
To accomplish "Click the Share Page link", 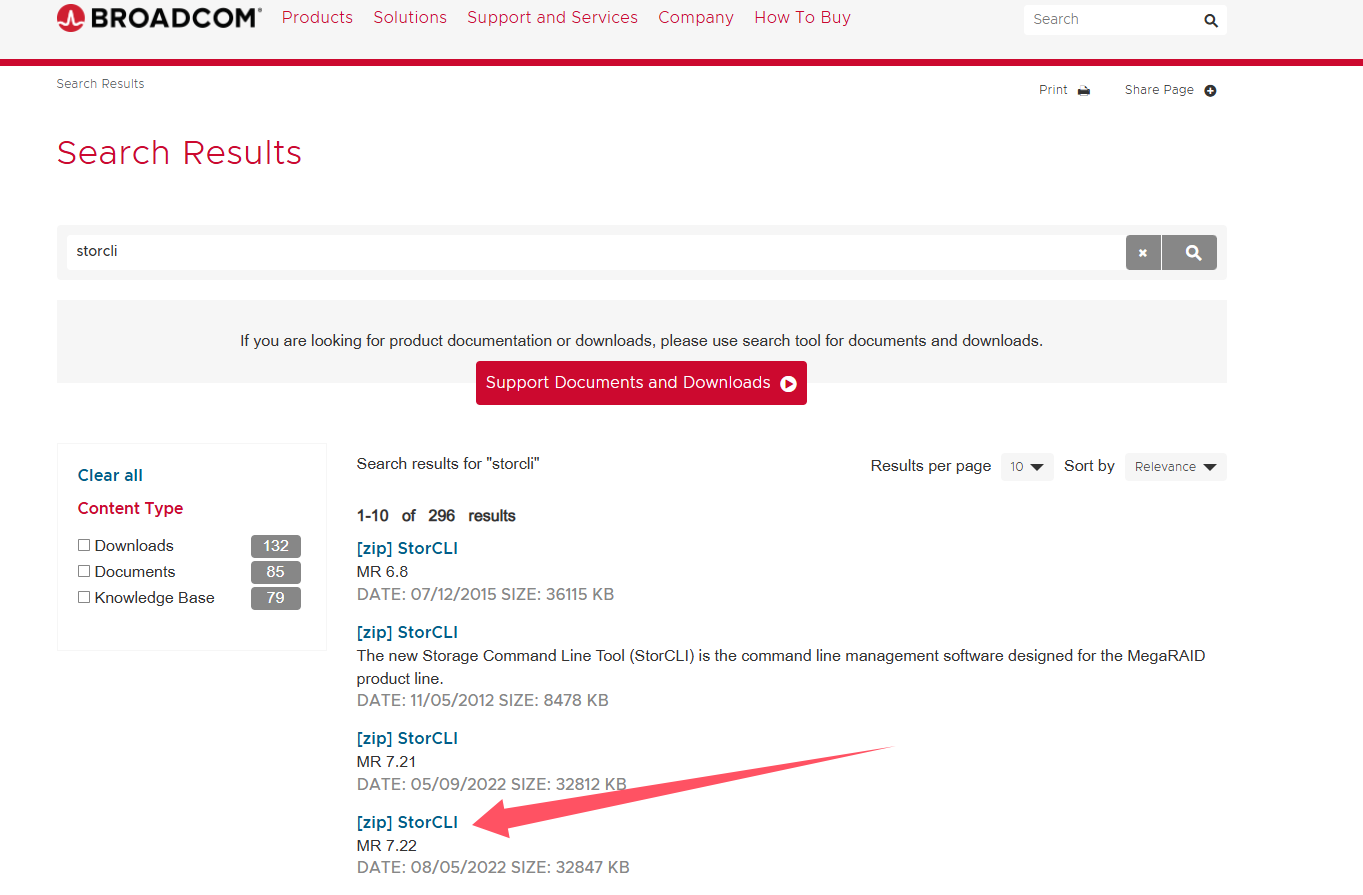I will [1159, 90].
